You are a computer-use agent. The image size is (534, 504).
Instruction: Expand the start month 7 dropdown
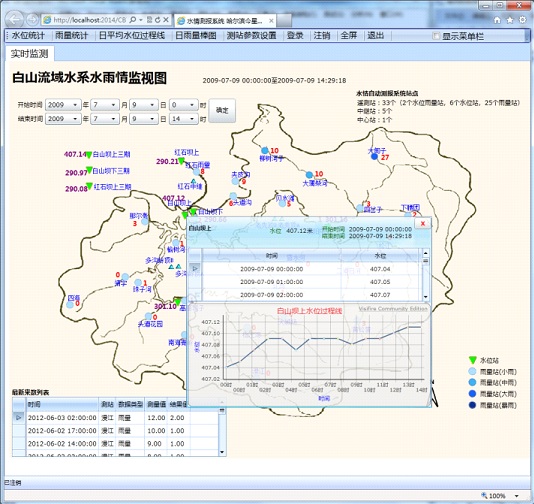[105, 105]
